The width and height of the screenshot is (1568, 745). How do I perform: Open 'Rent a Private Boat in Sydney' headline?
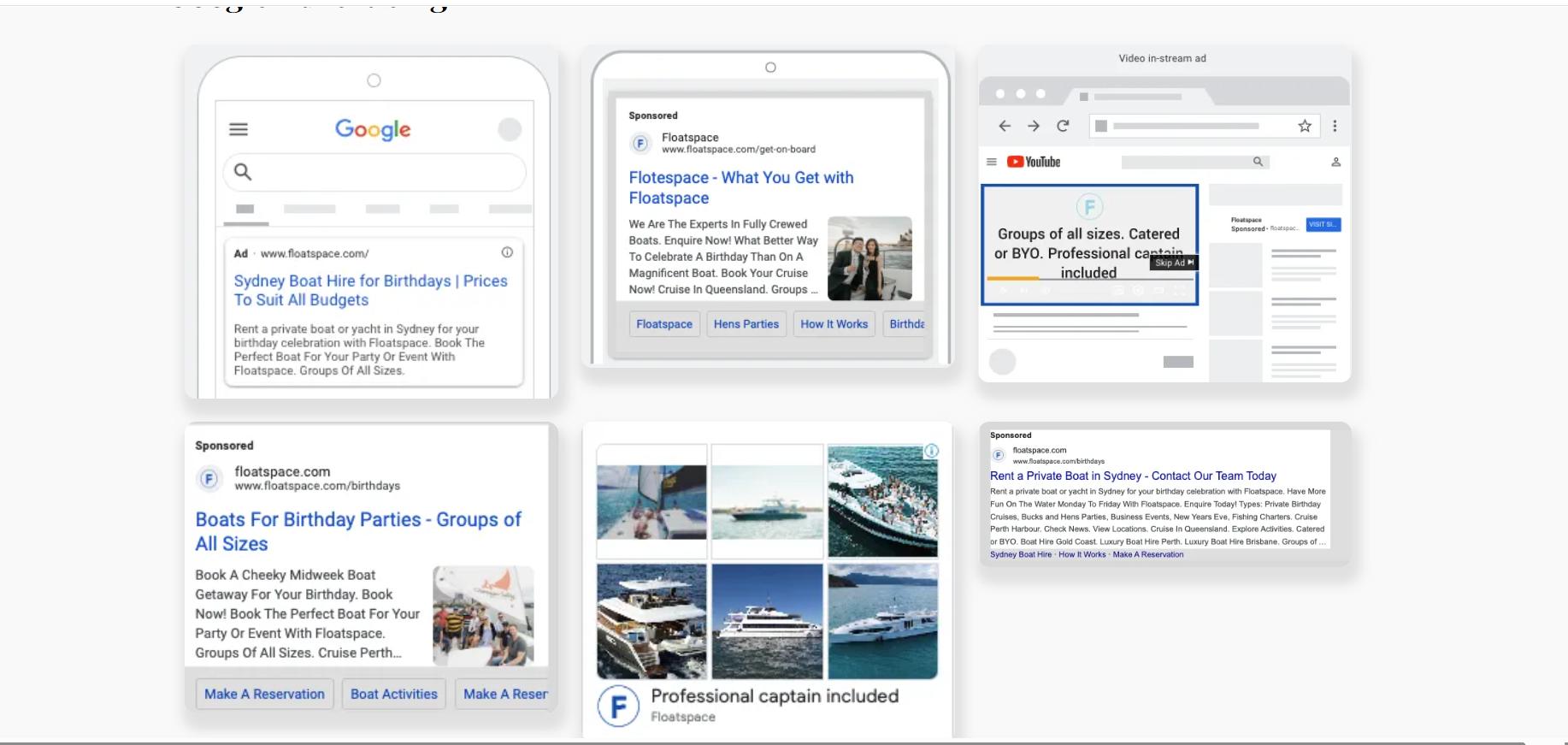click(x=1133, y=476)
